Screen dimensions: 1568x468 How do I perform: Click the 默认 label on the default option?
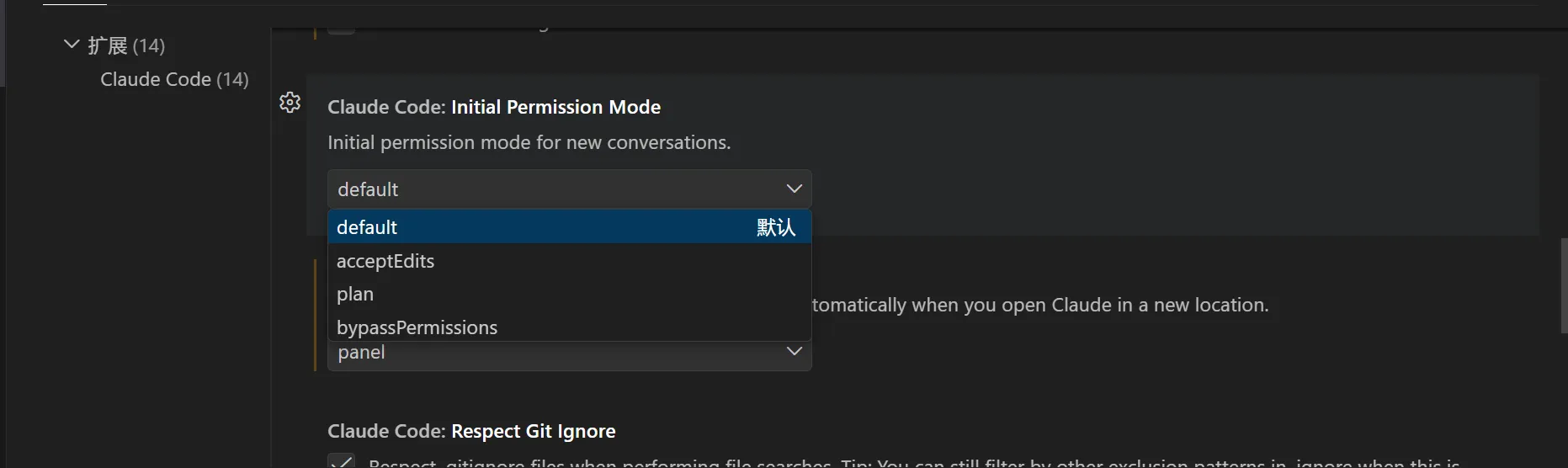tap(775, 227)
